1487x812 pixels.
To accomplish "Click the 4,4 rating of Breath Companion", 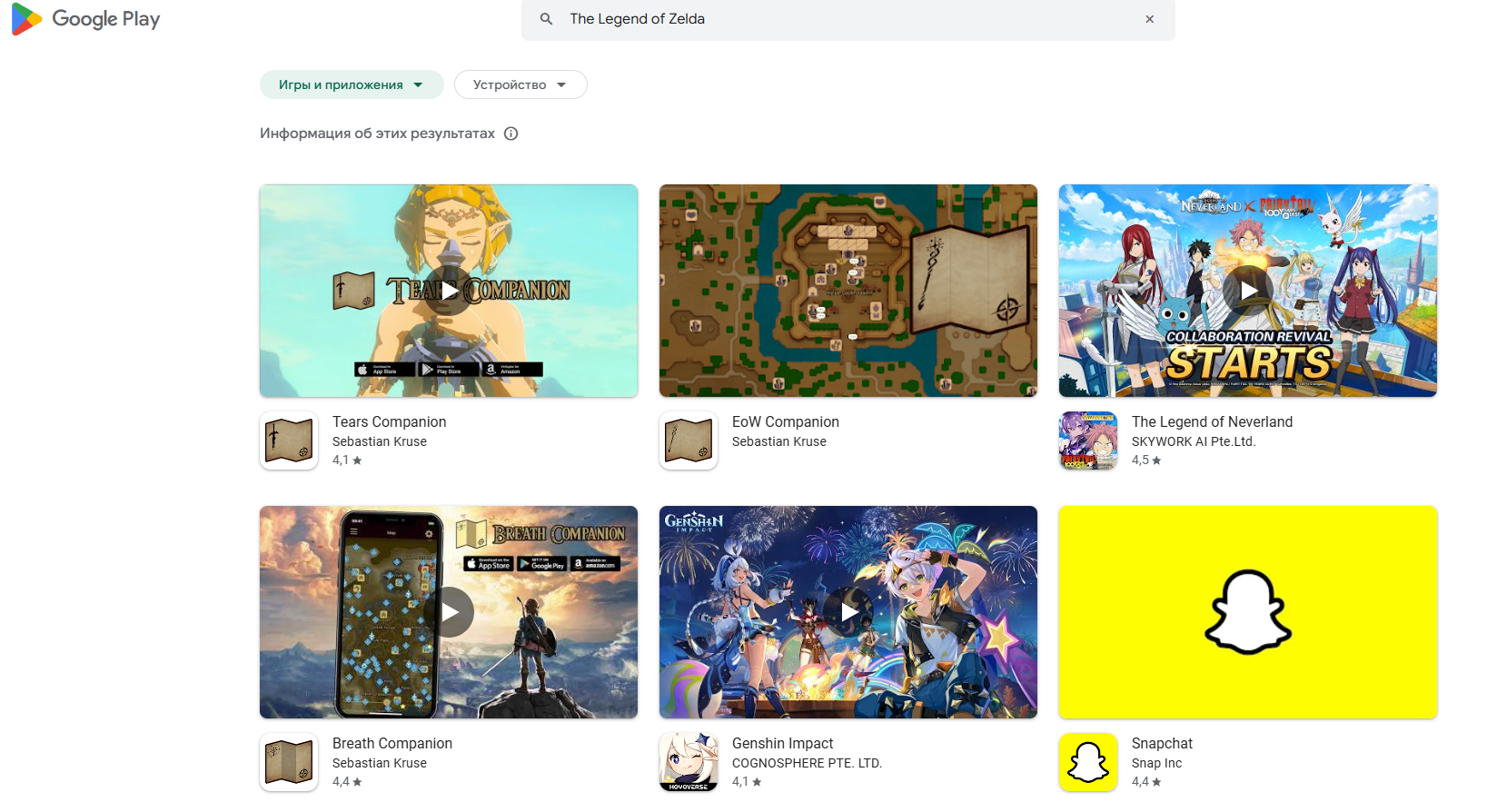I will pos(347,782).
